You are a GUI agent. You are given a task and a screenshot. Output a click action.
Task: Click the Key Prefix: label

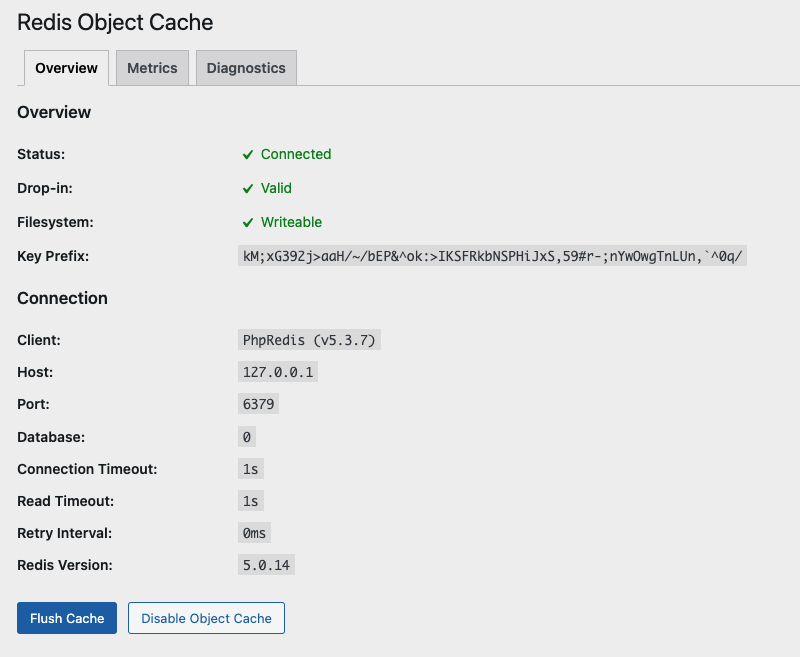coord(53,256)
